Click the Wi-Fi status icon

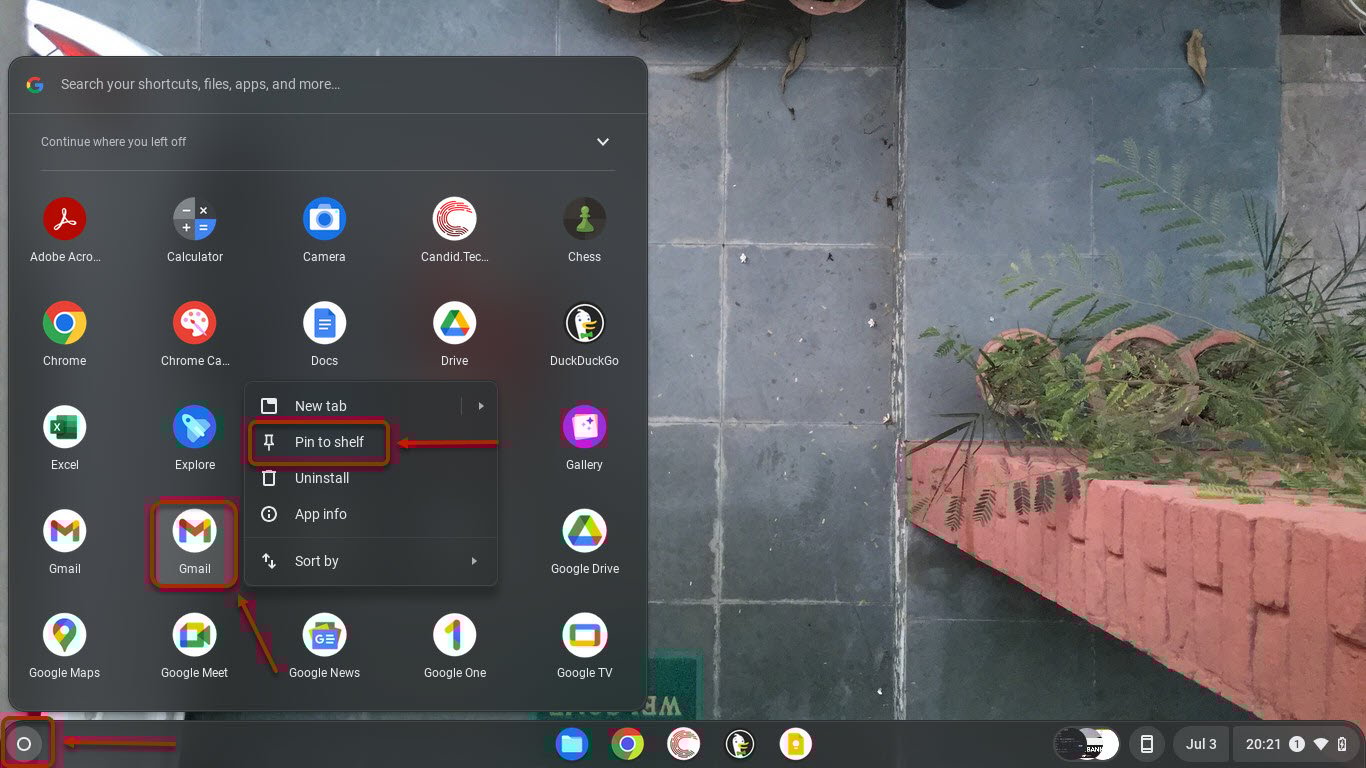[x=1321, y=744]
